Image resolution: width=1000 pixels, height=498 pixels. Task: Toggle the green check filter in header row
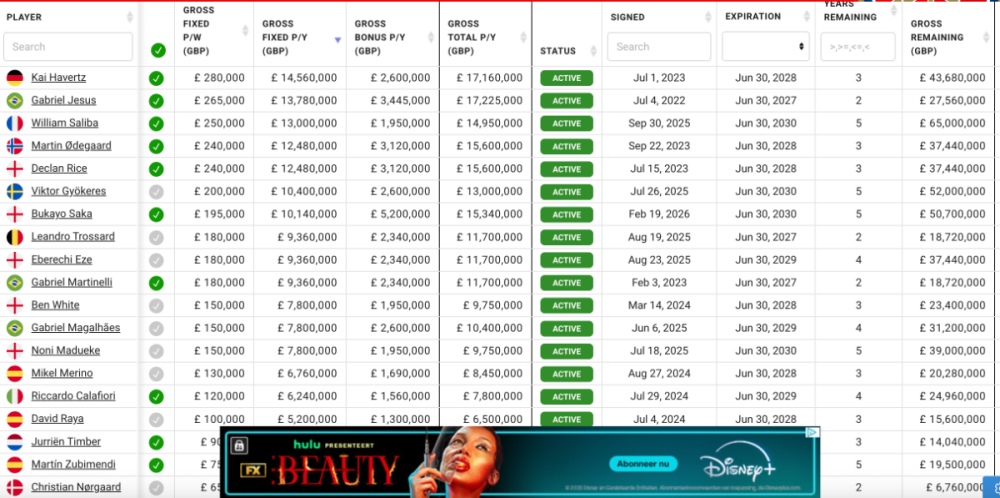coord(158,50)
